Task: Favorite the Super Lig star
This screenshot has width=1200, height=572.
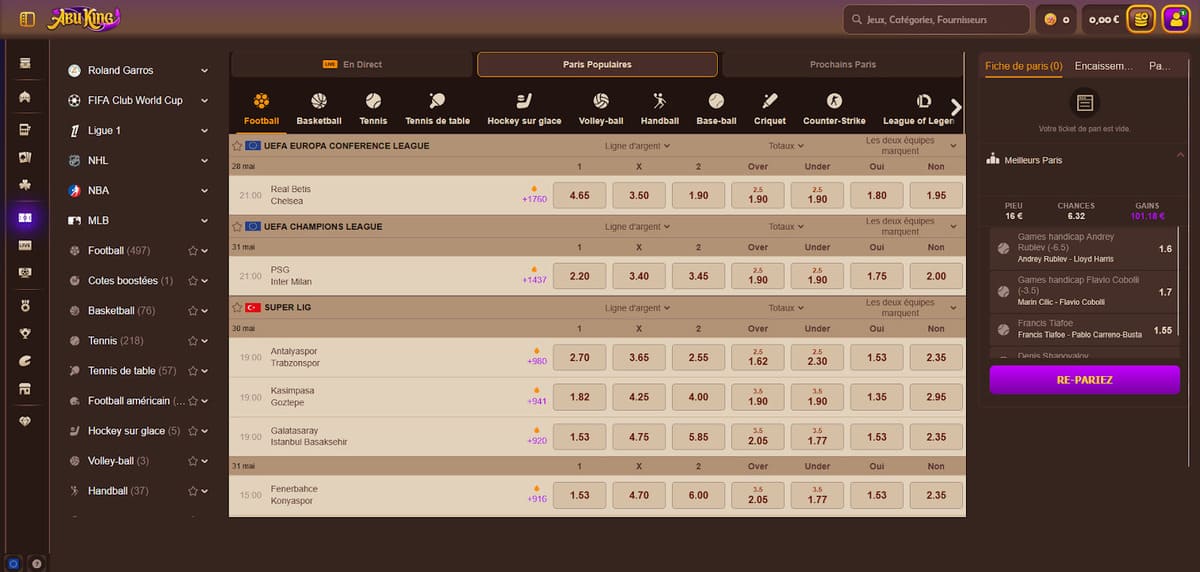Action: coord(237,307)
